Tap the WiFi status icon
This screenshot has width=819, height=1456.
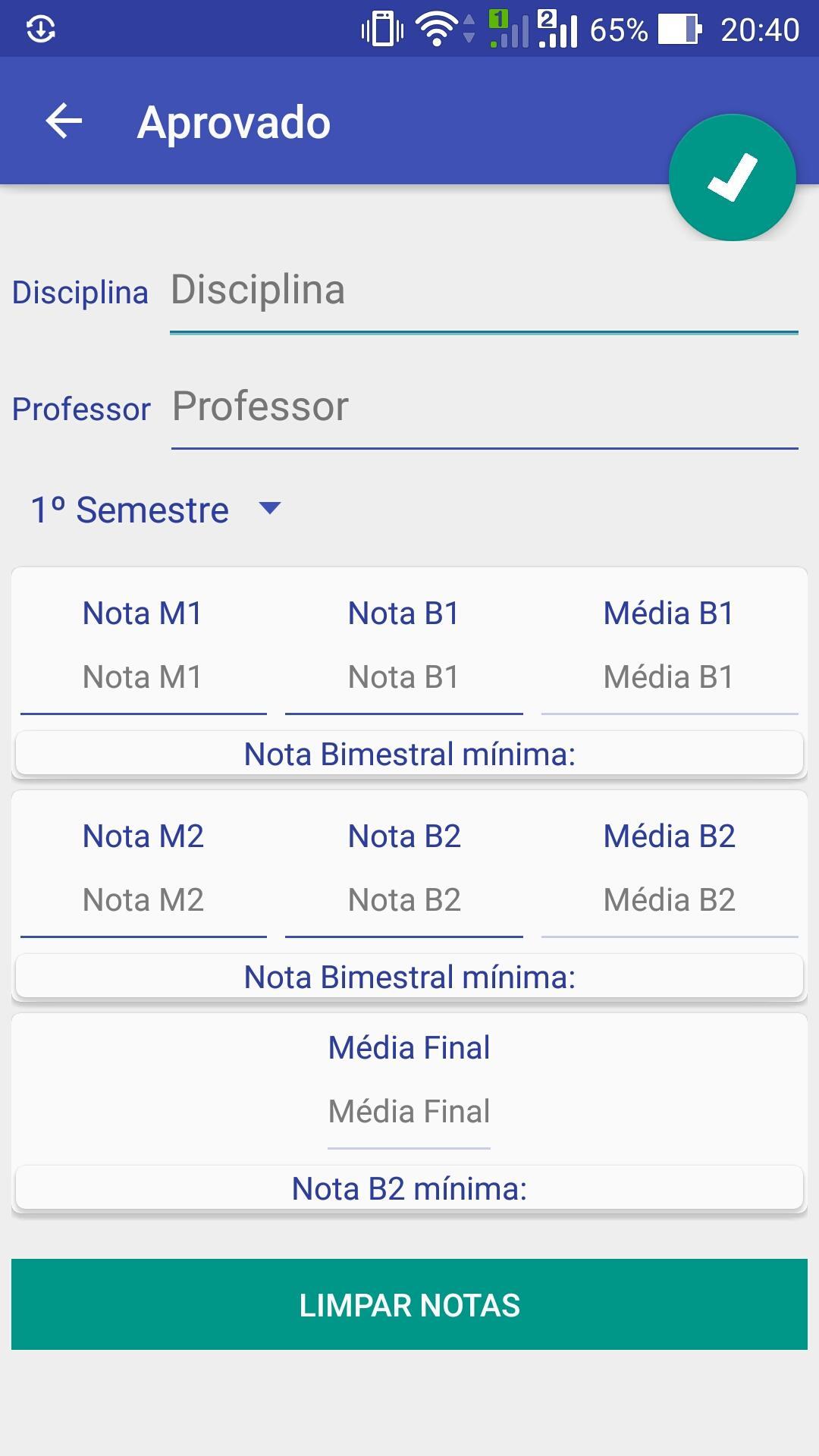437,30
